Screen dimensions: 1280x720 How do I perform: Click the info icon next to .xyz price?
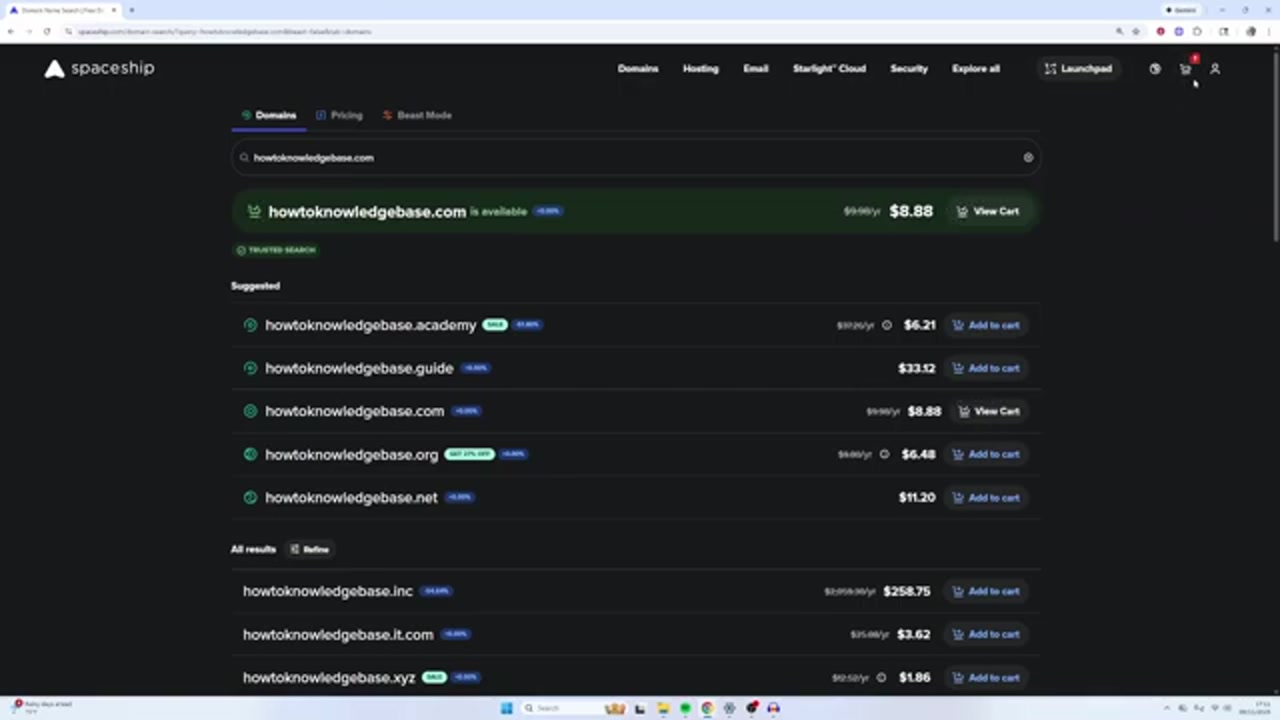tap(881, 678)
